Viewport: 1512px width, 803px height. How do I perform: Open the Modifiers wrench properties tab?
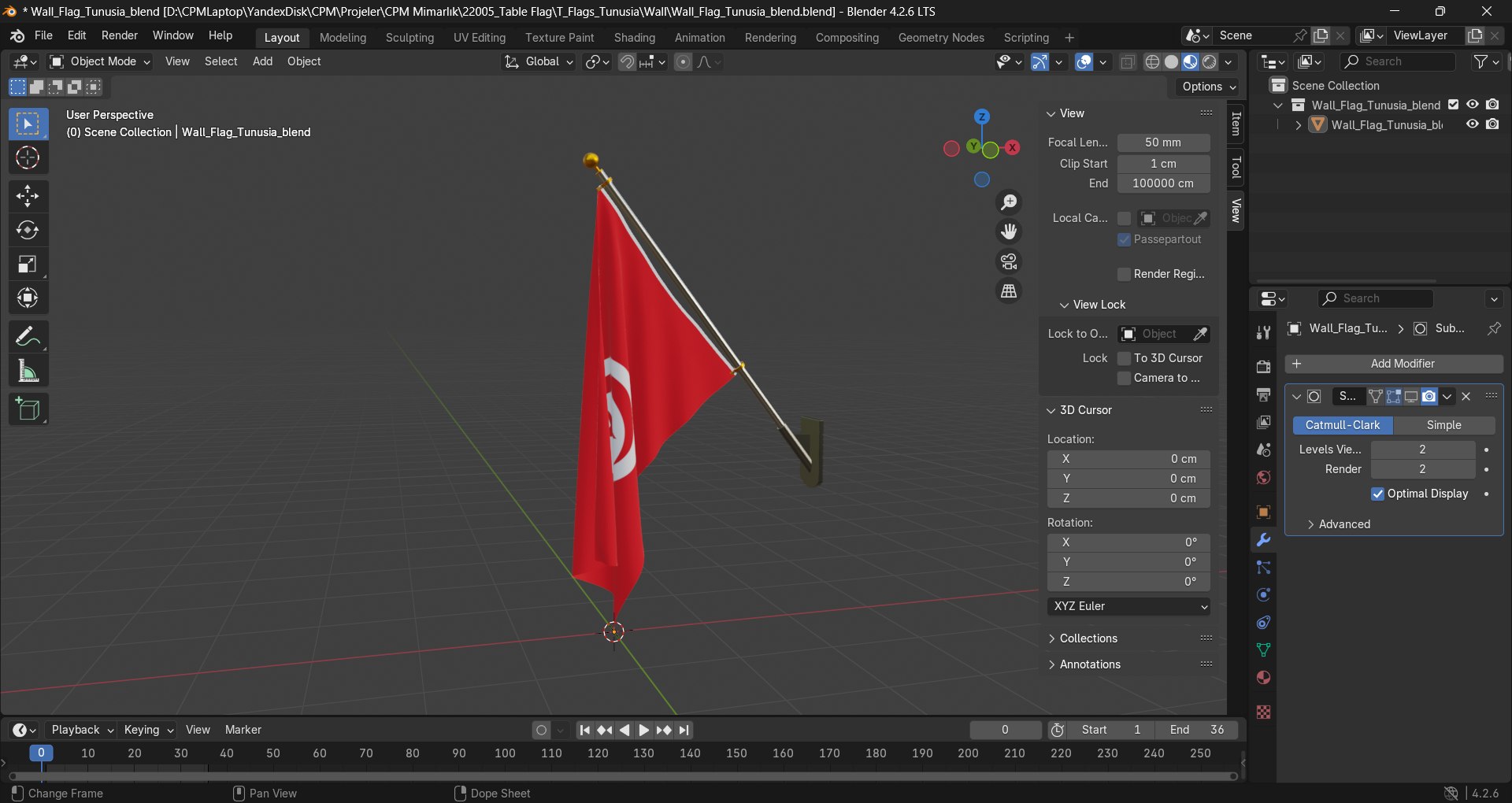tap(1263, 540)
